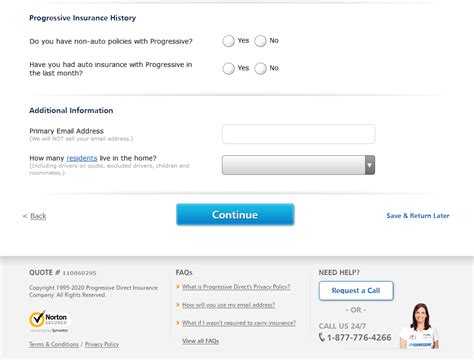The height and width of the screenshot is (360, 474).
Task: Click the Norton Secured badge icon
Action: tap(48, 321)
